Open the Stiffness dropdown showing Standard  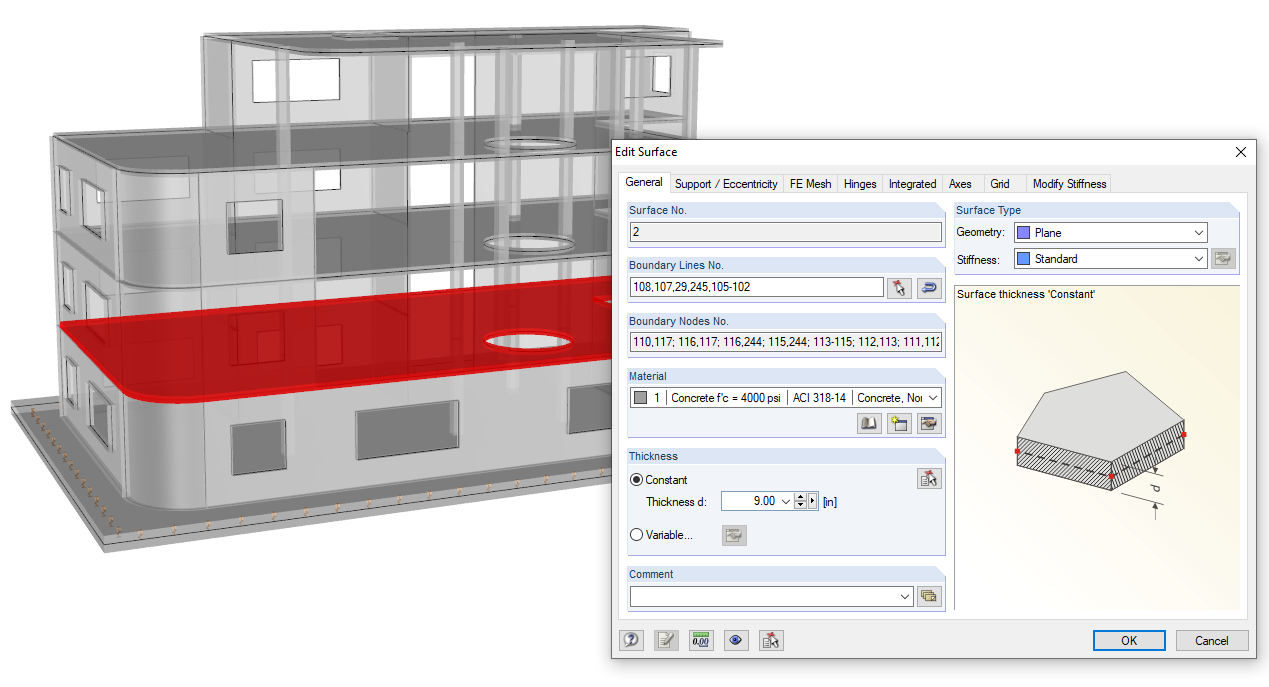tap(1200, 258)
